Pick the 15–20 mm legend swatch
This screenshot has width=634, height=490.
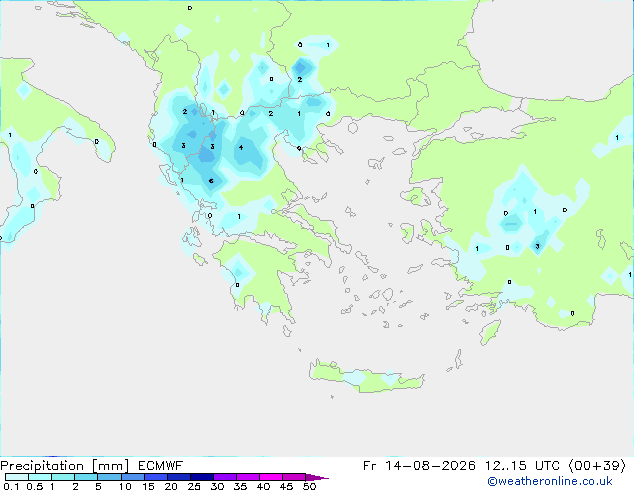(x=156, y=477)
